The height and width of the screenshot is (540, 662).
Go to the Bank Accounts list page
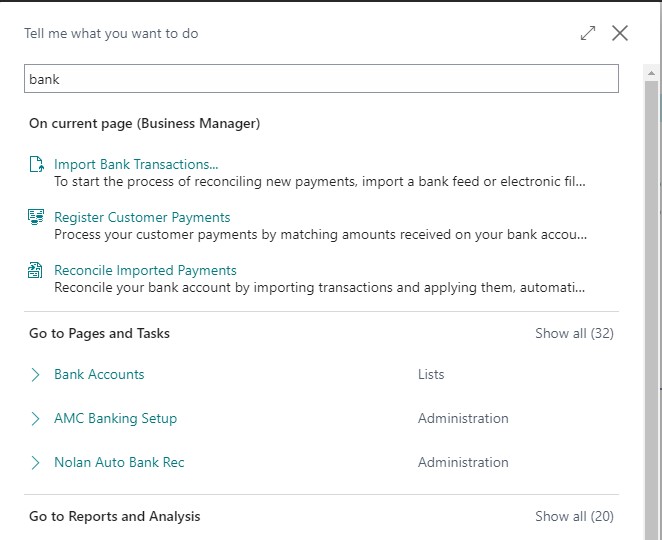[x=99, y=375]
